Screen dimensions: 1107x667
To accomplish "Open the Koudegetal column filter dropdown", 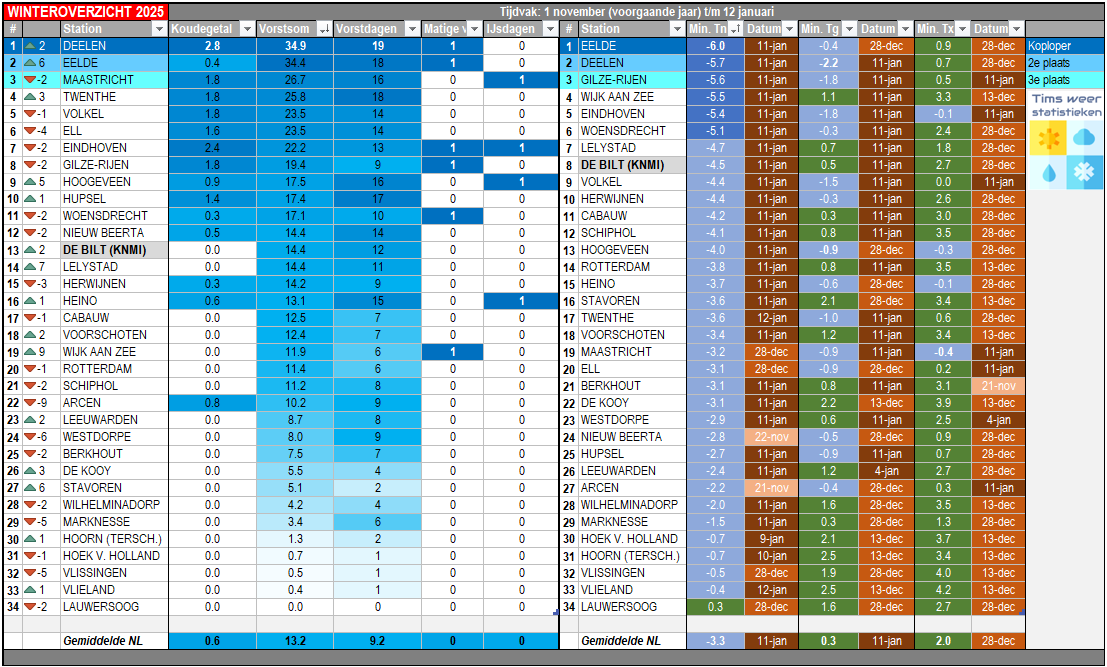I will click(x=247, y=29).
